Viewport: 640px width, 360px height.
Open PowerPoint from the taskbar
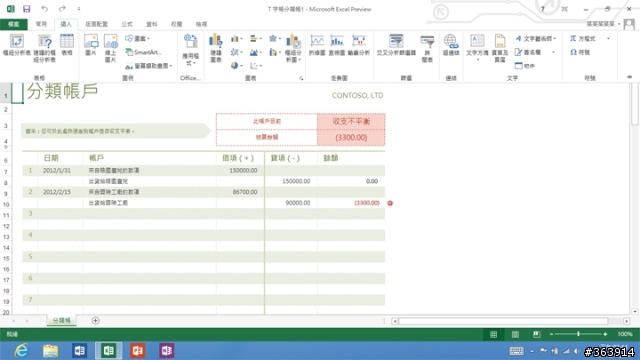[x=138, y=351]
